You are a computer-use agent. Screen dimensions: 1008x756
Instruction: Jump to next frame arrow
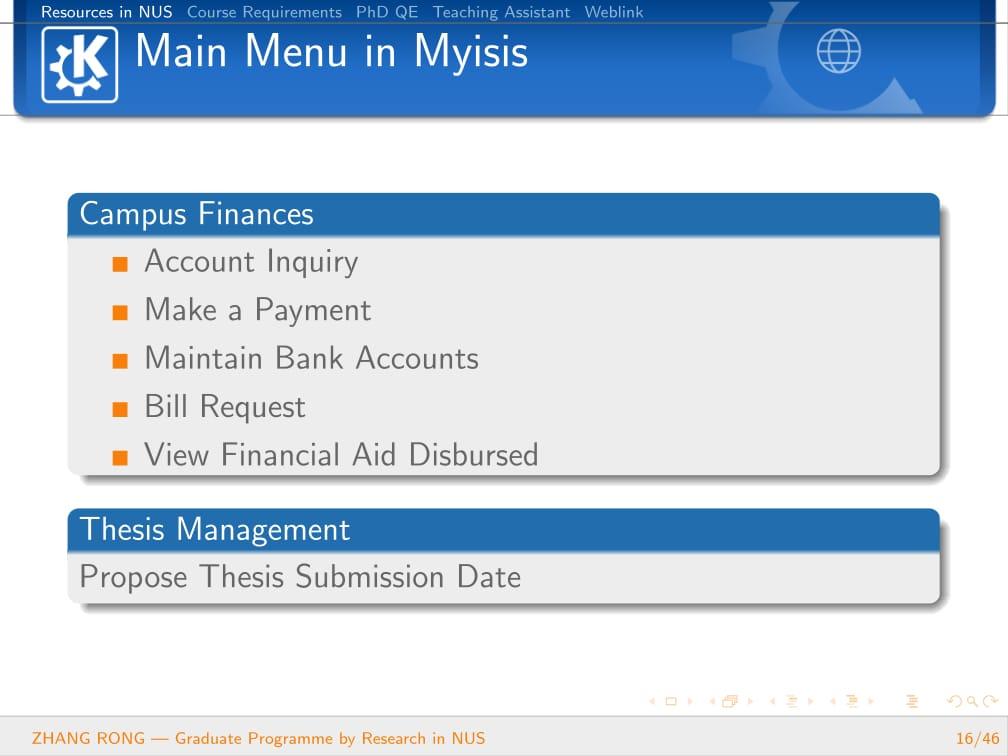pos(750,701)
